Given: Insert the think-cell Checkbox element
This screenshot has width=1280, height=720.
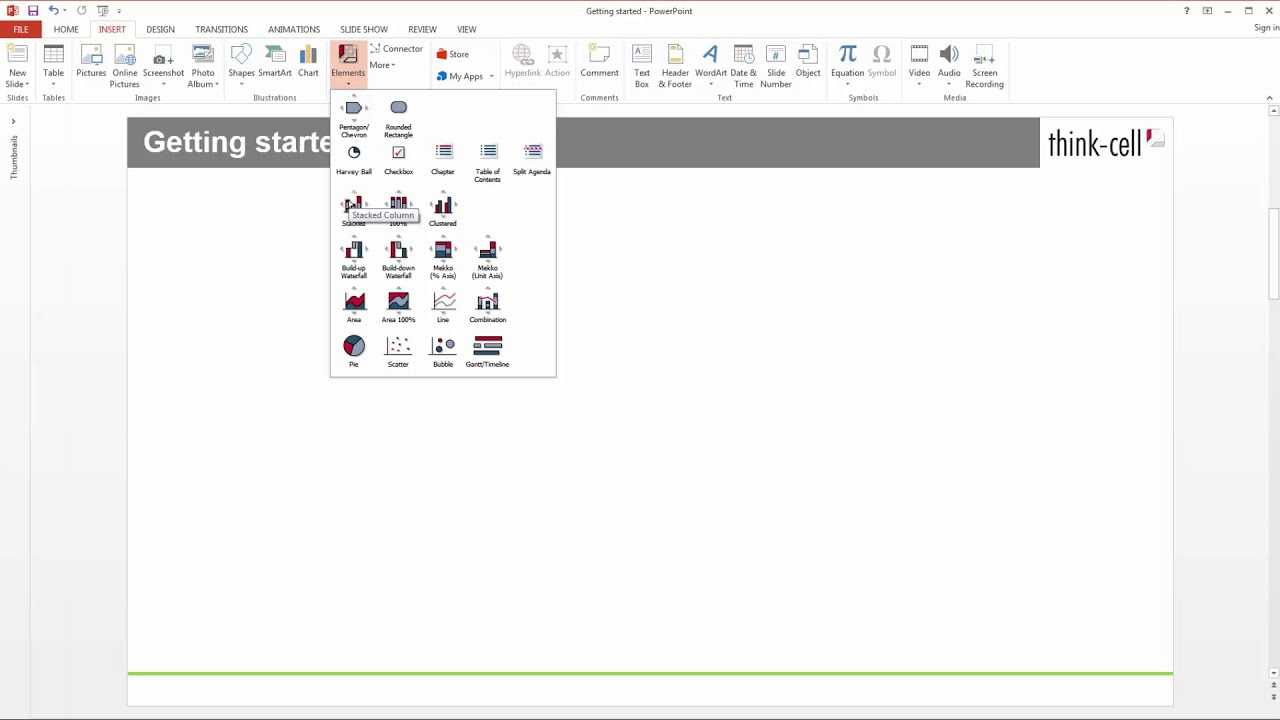Looking at the screenshot, I should click(398, 156).
